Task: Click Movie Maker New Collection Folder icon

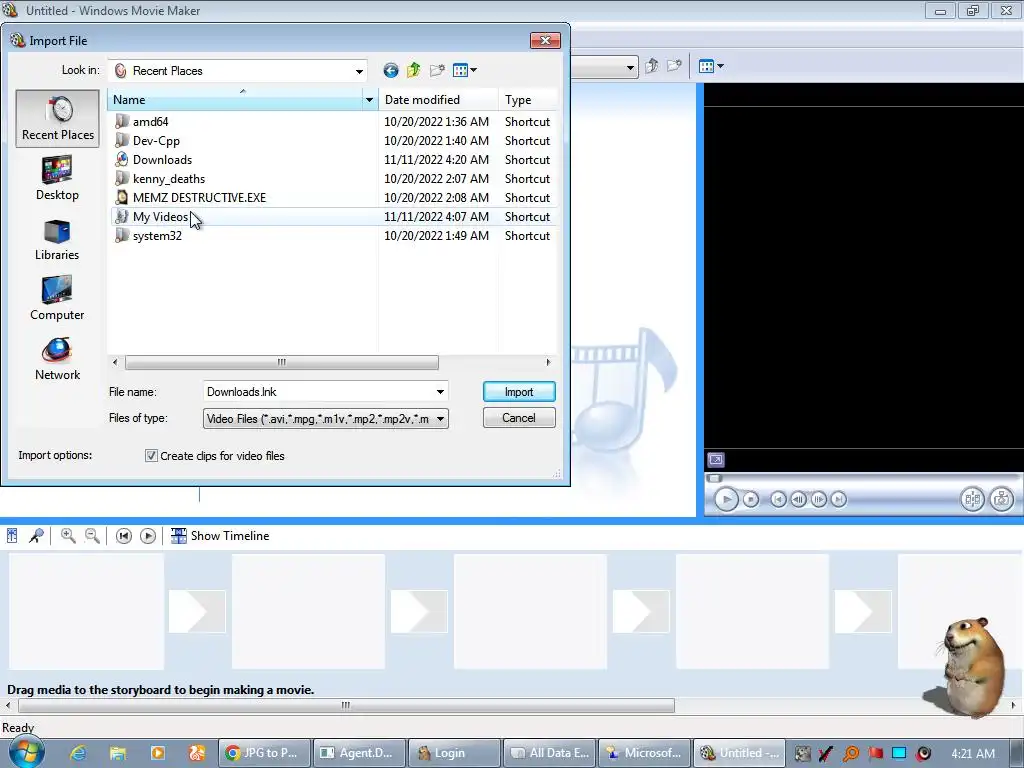Action: 674,66
